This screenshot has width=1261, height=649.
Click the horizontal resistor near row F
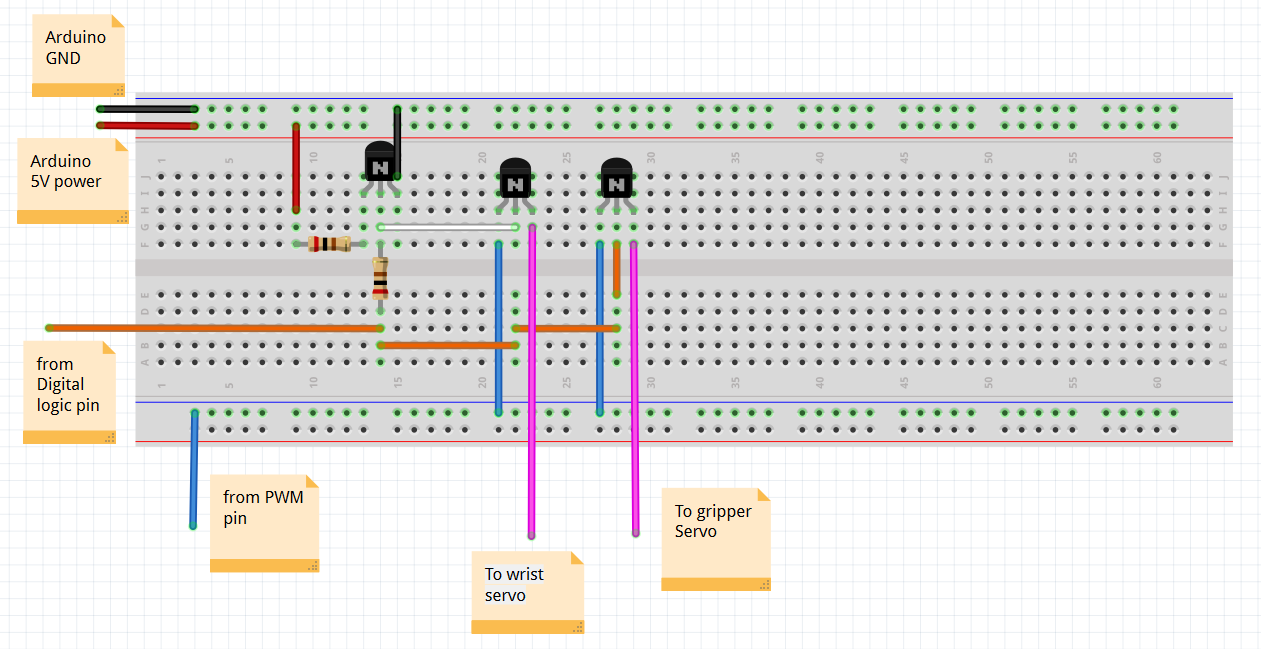(330, 242)
